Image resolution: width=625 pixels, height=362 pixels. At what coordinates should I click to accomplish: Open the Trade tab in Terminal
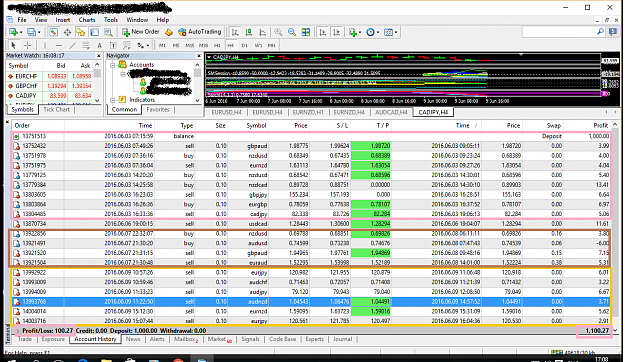tap(25, 339)
